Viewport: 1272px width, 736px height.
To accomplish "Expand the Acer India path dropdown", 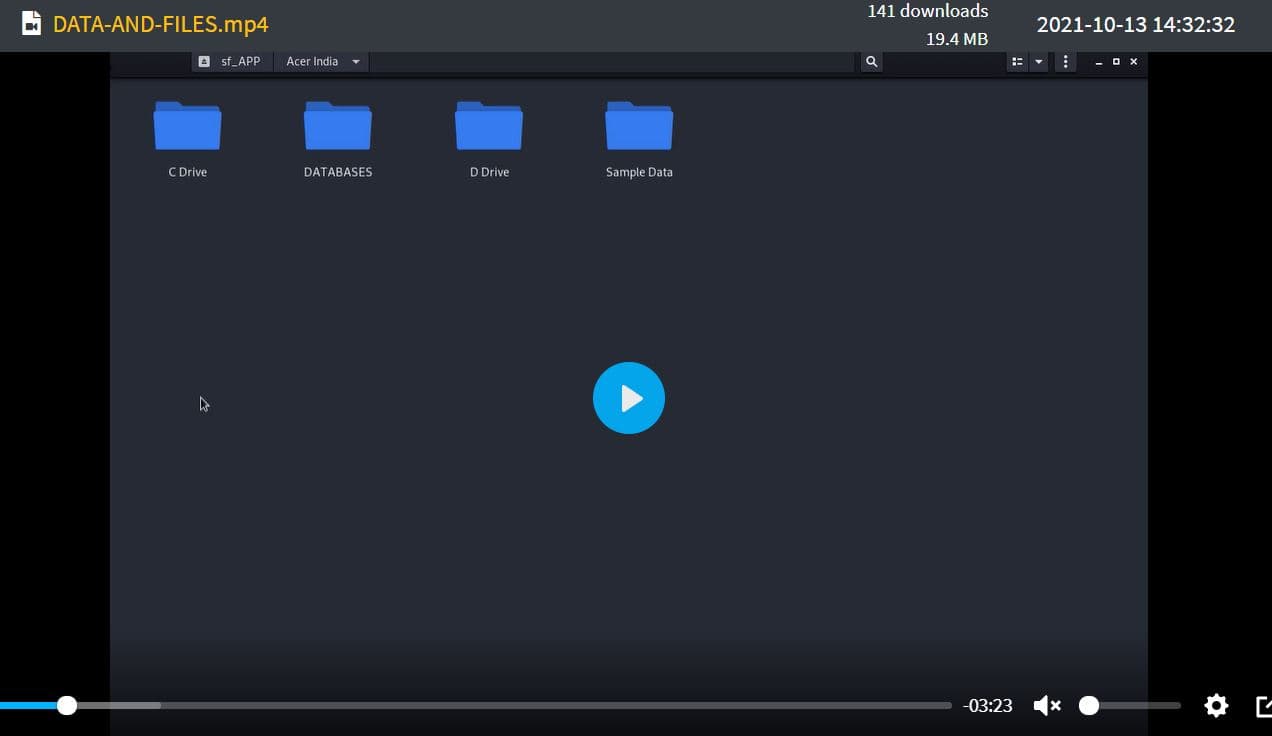I will [x=355, y=62].
